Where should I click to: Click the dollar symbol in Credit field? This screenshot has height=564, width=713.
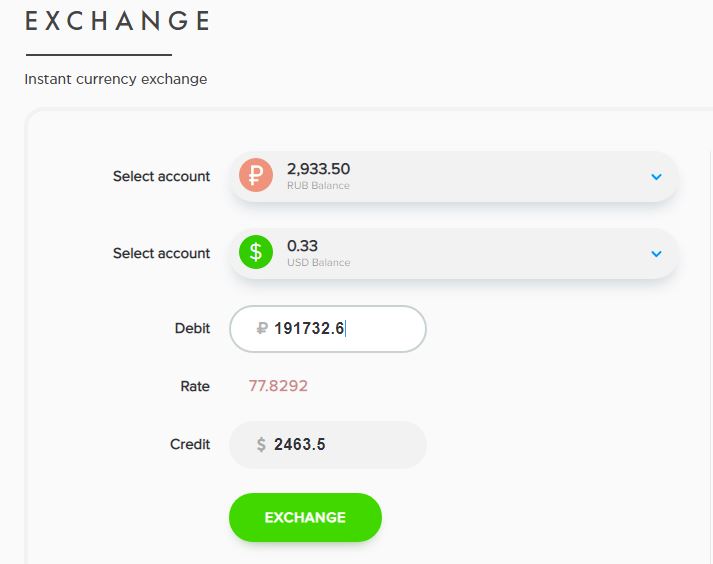click(261, 445)
